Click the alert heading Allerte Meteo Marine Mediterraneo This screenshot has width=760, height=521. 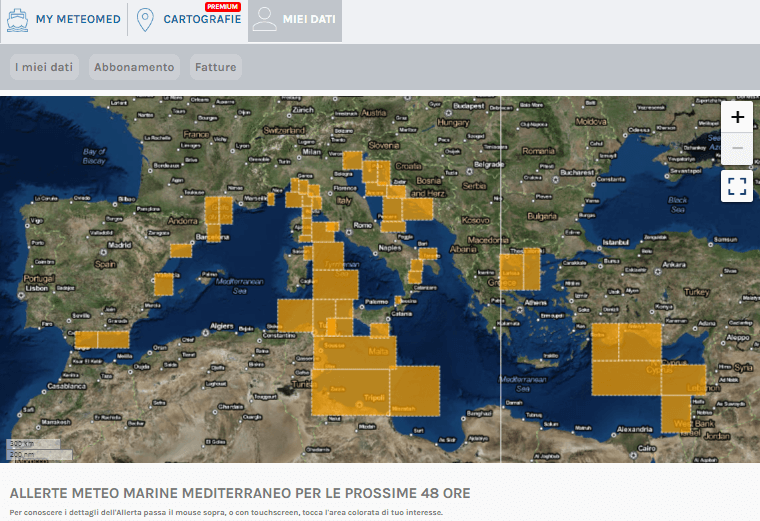[240, 493]
